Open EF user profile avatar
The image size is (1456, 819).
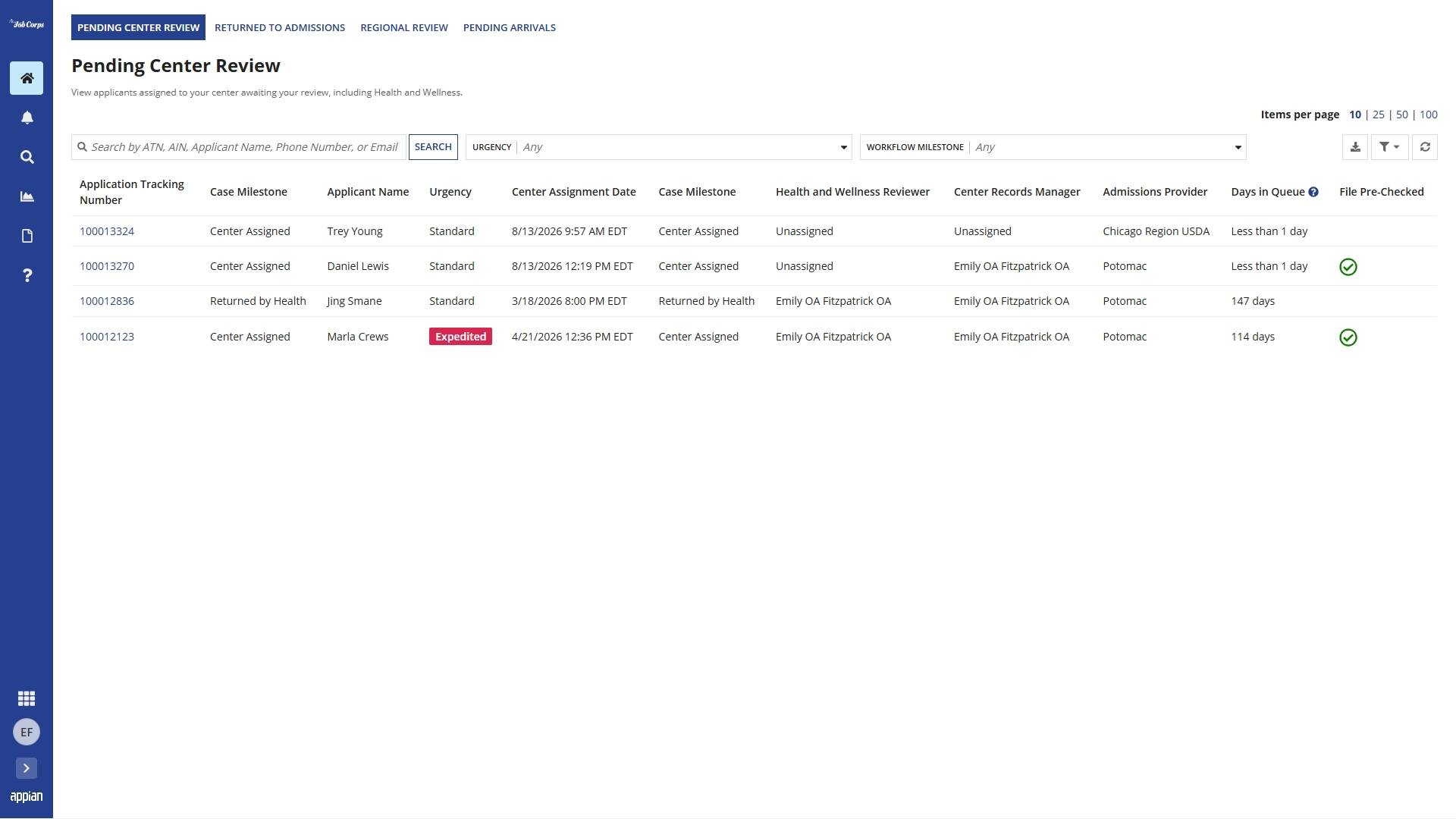[x=27, y=732]
